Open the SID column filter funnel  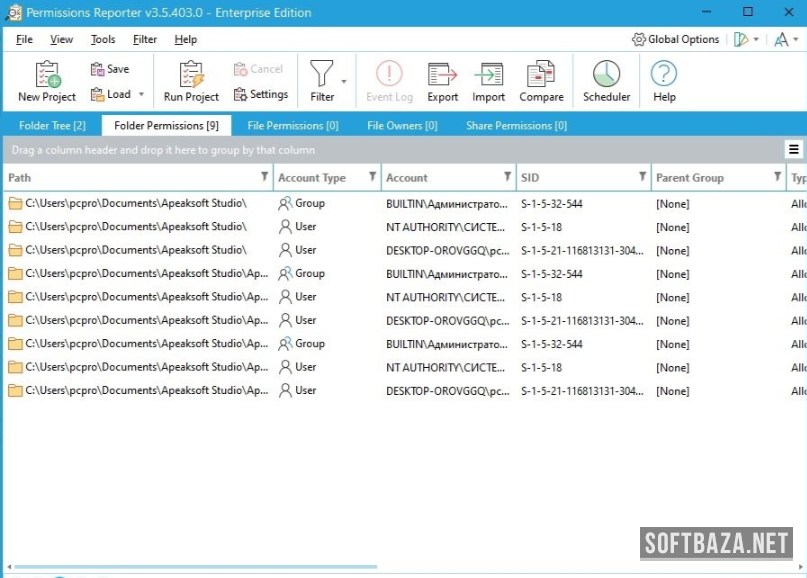tap(642, 177)
